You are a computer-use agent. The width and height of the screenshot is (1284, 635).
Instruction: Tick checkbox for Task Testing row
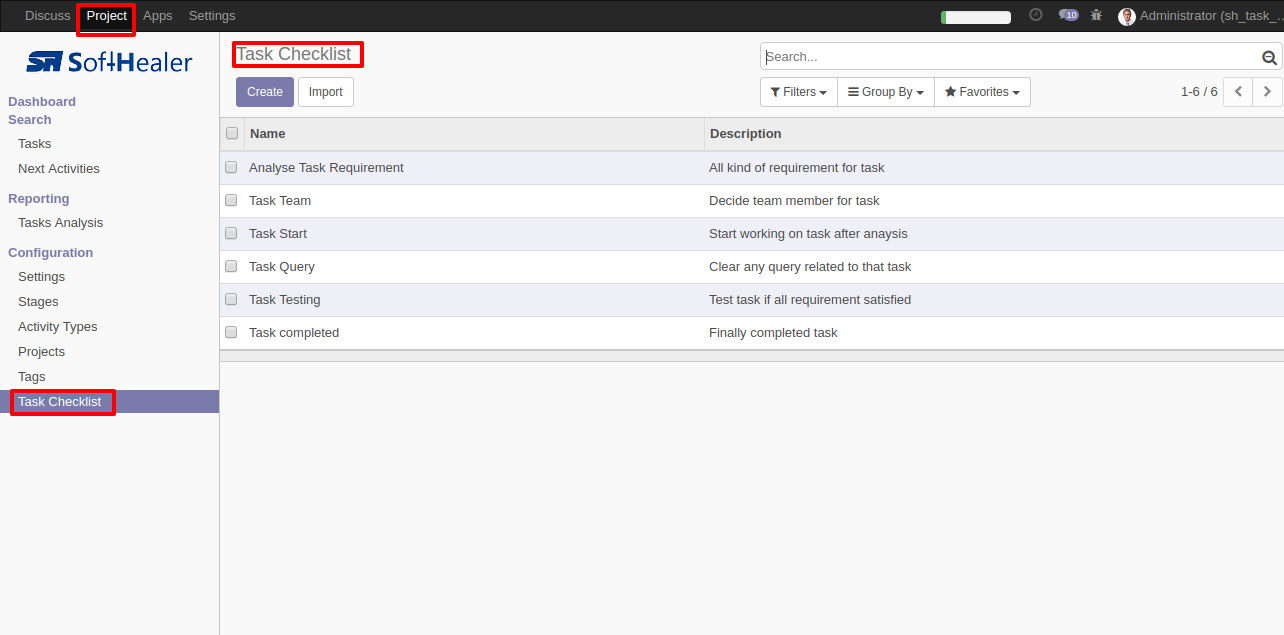coord(231,299)
